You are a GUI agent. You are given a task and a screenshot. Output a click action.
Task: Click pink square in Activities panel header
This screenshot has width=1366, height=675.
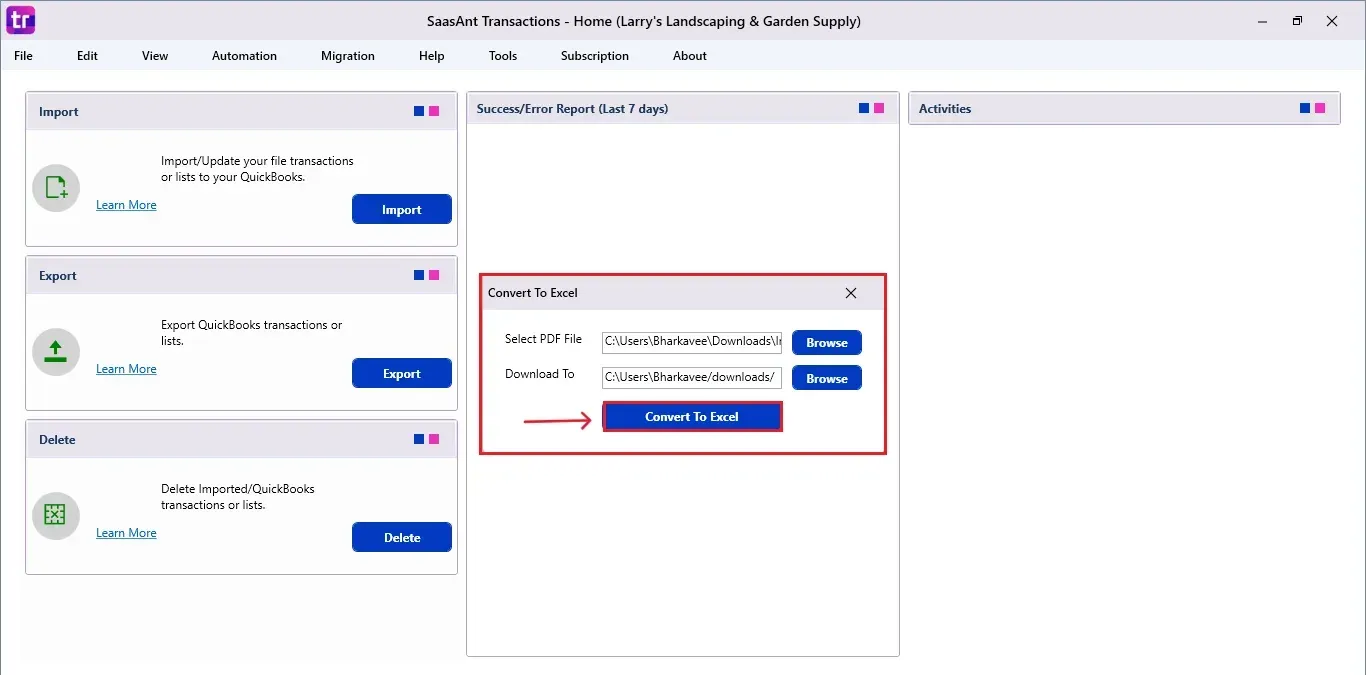[x=1320, y=108]
